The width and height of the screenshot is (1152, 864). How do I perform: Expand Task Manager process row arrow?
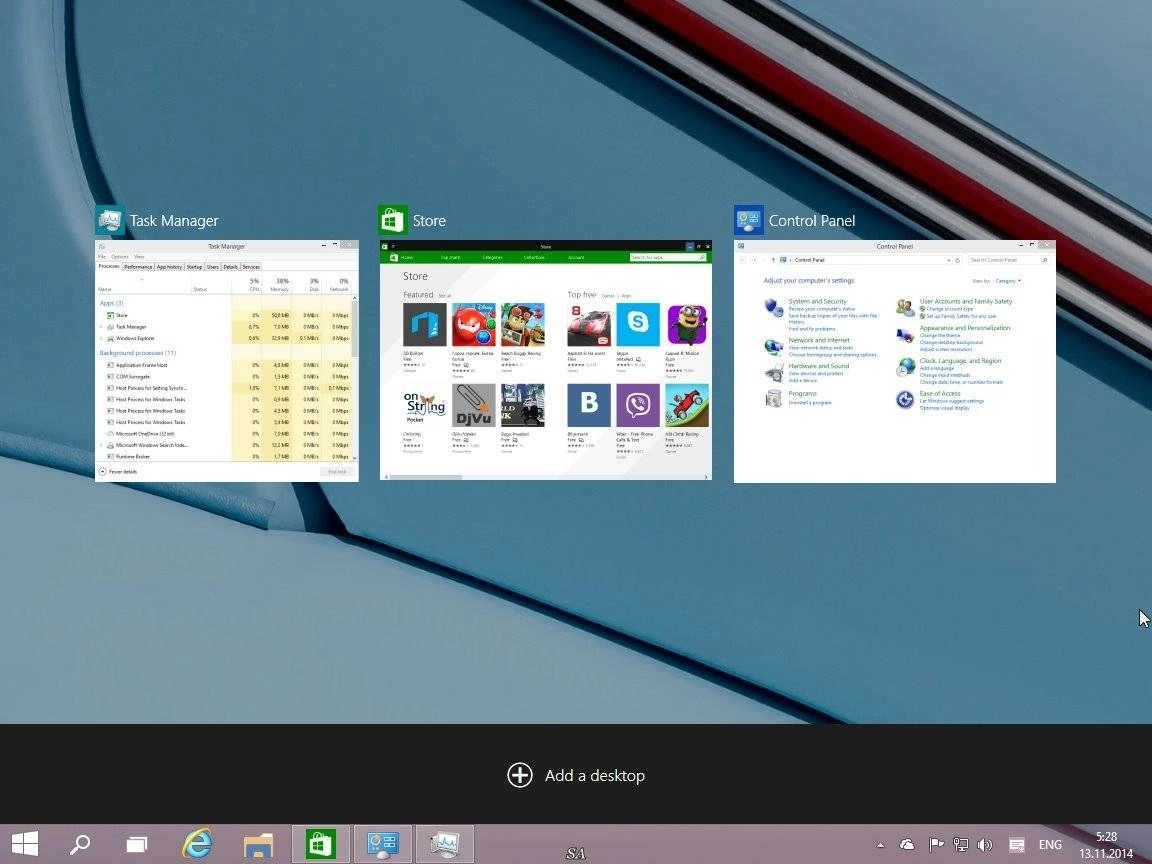101,327
